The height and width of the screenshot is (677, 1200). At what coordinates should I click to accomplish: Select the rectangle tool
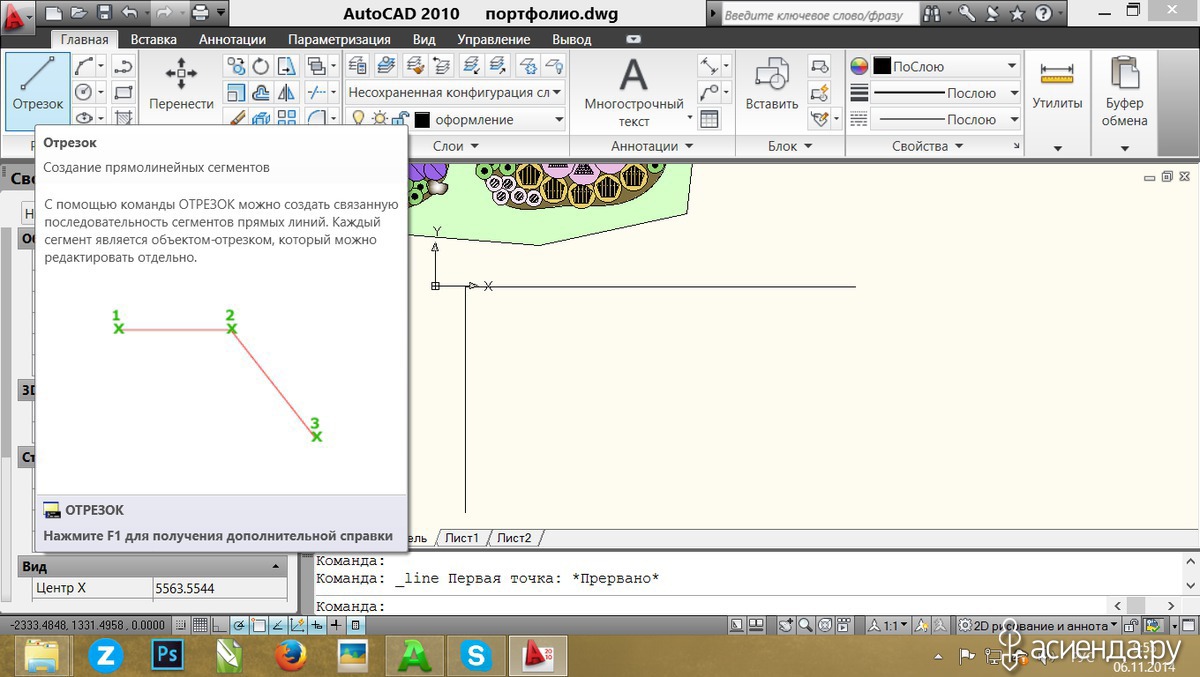pos(124,92)
